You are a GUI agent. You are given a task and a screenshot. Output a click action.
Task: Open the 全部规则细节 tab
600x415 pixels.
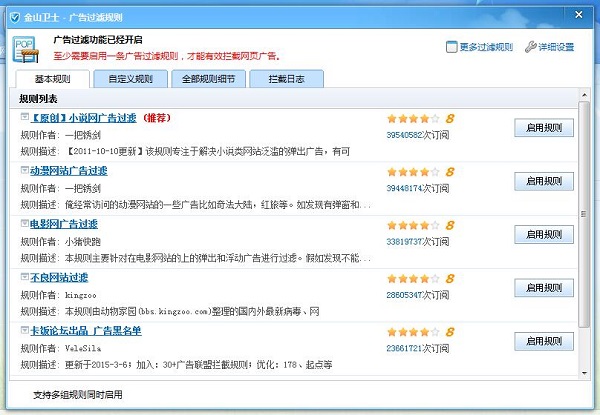(x=209, y=79)
